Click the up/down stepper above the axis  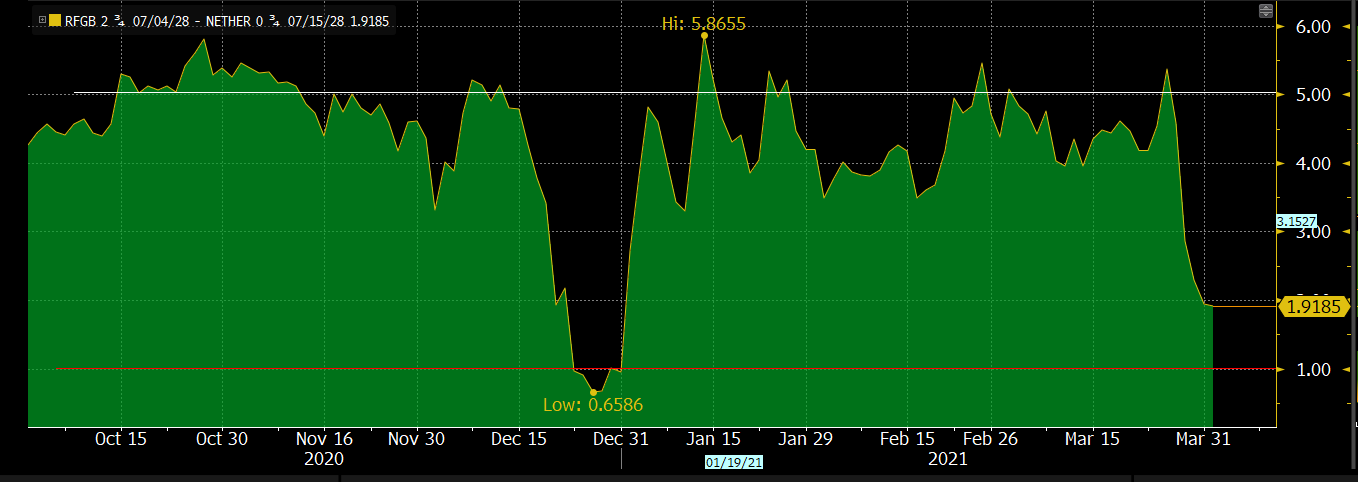[x=1266, y=11]
